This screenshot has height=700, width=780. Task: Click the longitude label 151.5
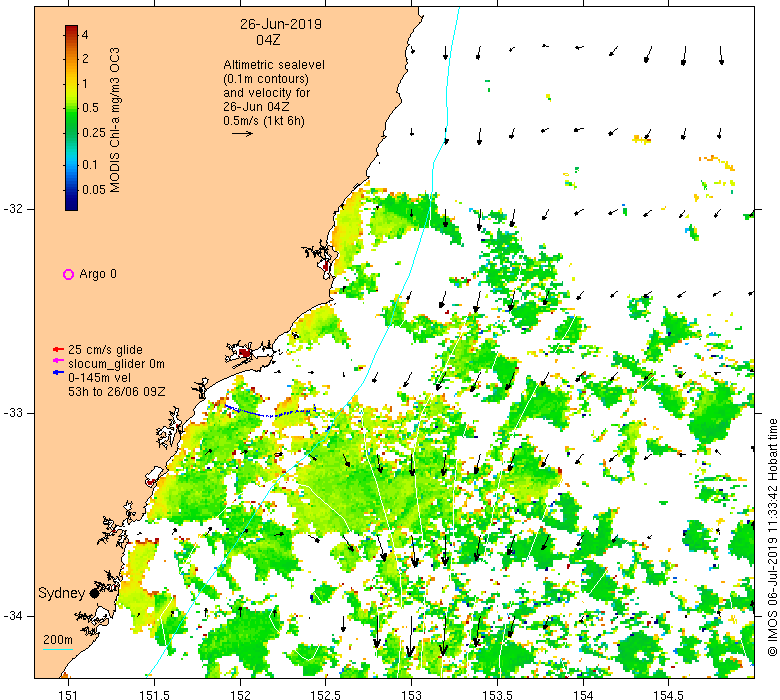154,695
